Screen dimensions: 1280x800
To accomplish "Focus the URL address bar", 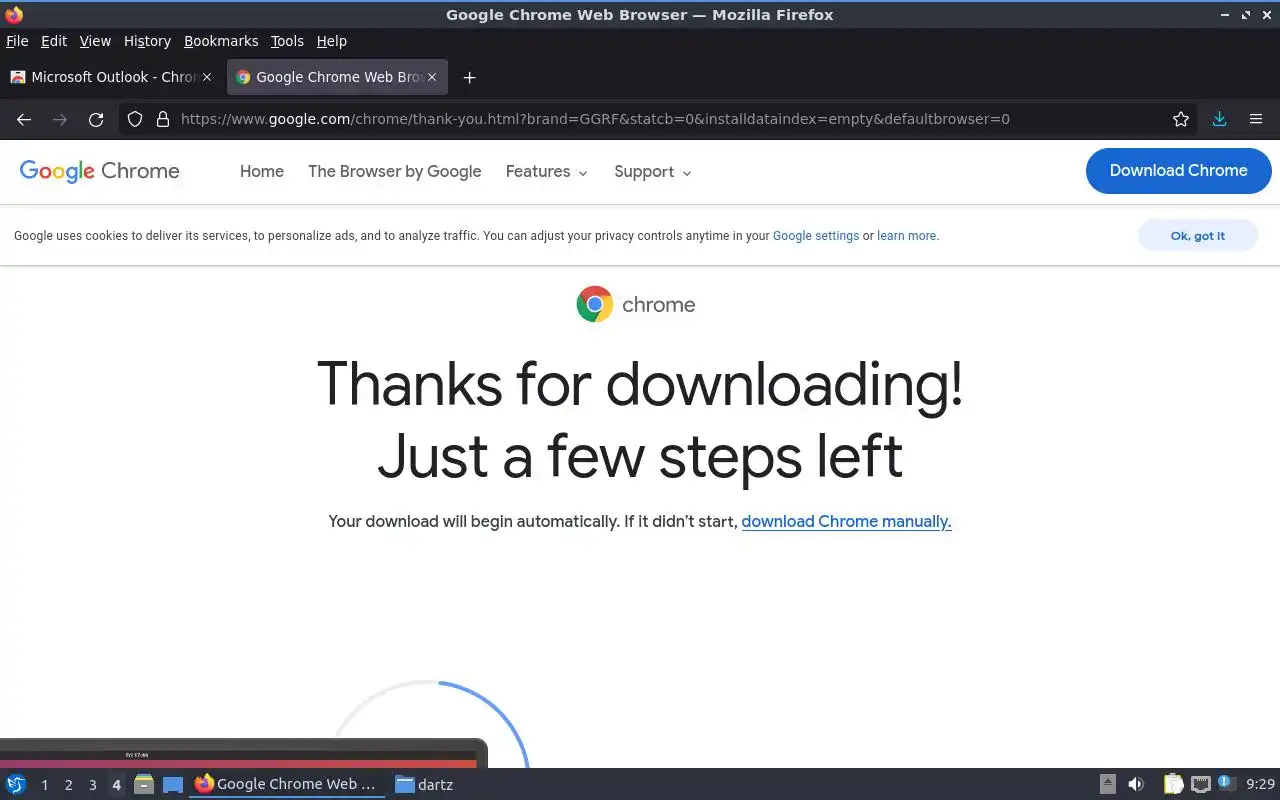I will pos(660,119).
